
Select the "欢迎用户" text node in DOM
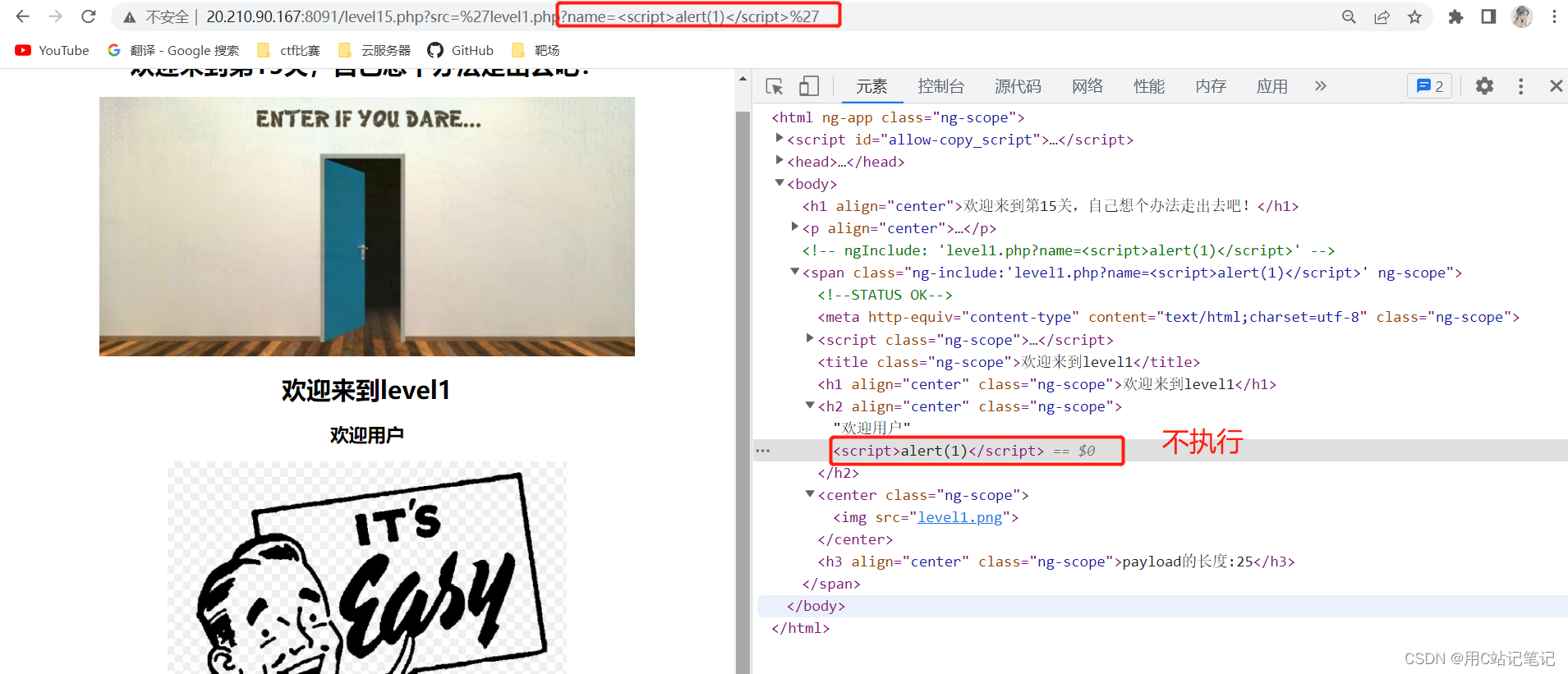tap(871, 428)
